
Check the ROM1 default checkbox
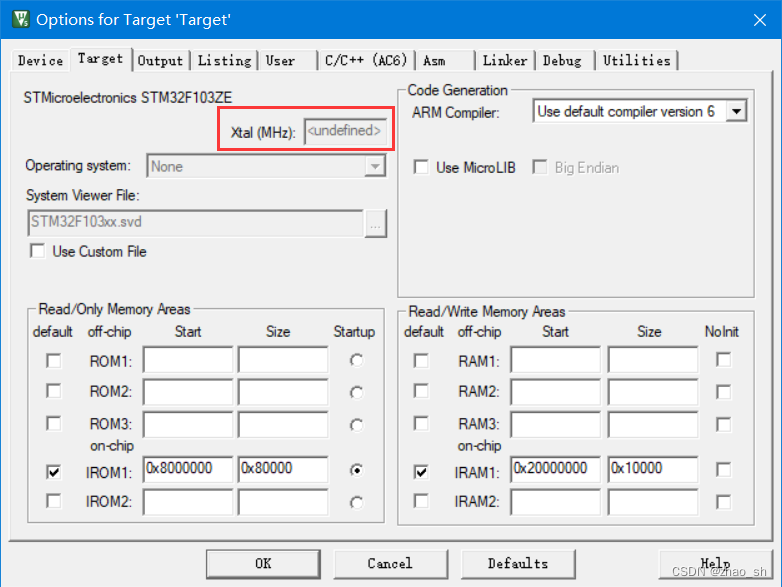(x=54, y=361)
